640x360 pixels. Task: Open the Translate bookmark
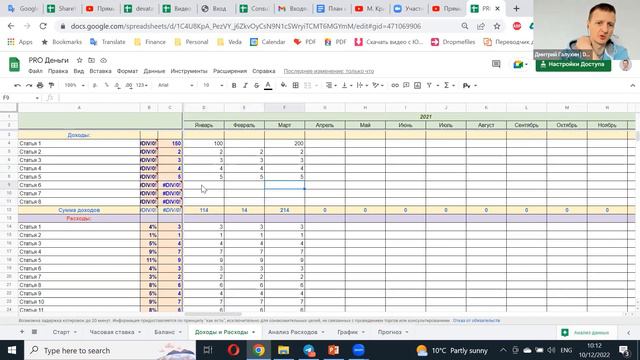[108, 42]
